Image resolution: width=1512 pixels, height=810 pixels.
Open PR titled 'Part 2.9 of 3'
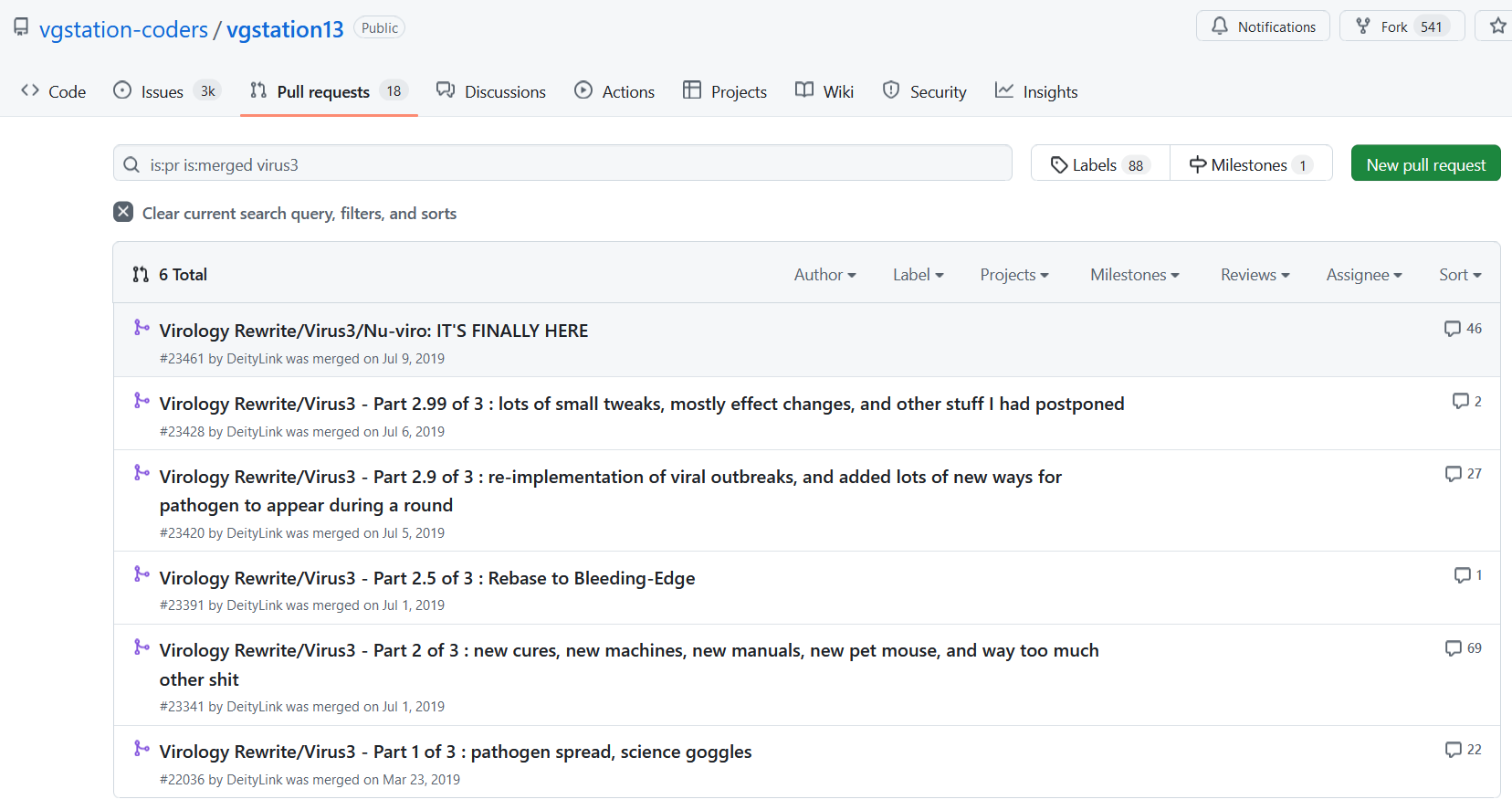(611, 490)
